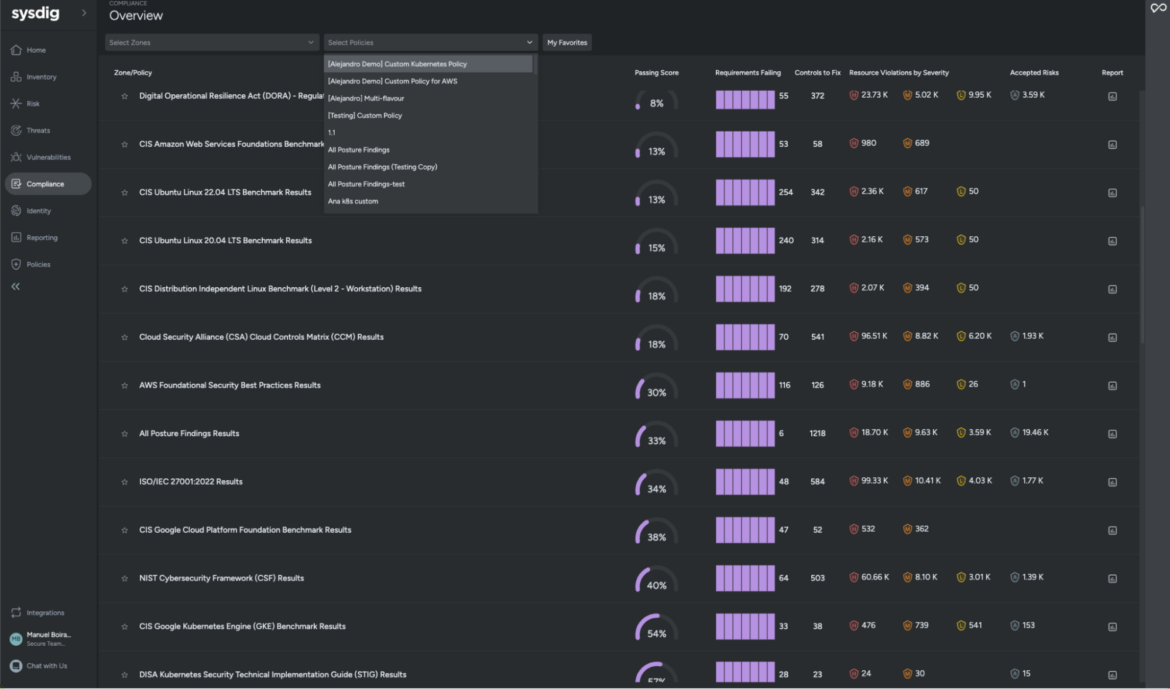Click 54% passing score gauge for GKE
The image size is (1170, 689).
coord(656,628)
